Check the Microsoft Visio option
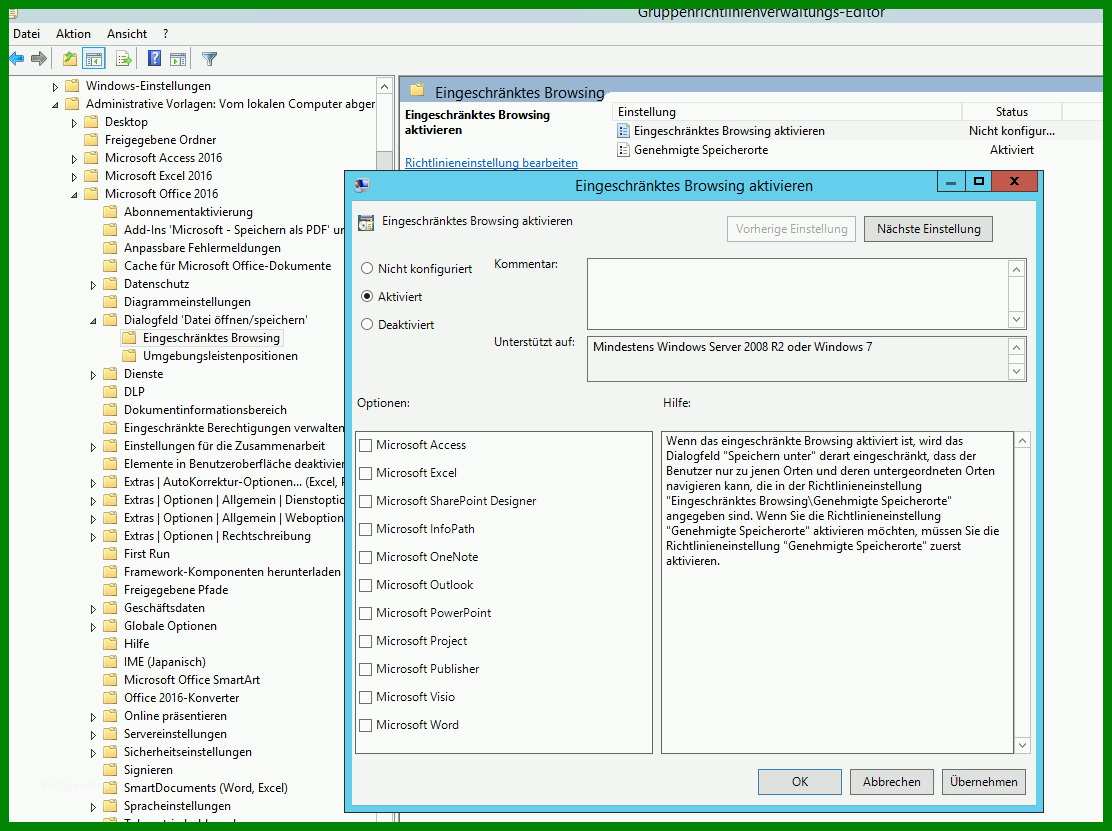The width and height of the screenshot is (1112, 831). point(366,697)
